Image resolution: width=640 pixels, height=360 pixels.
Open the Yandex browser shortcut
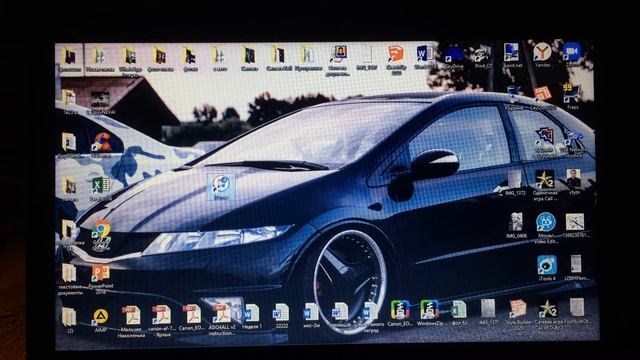click(542, 55)
